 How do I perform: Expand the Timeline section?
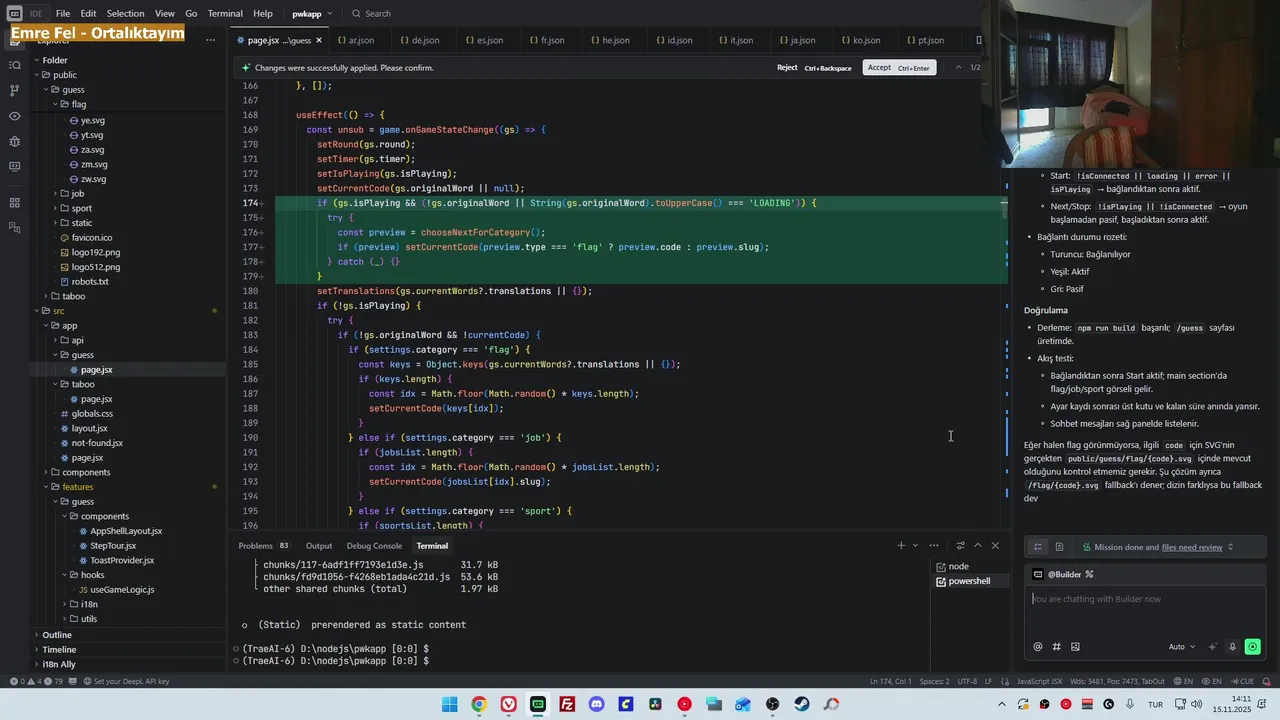tap(58, 649)
